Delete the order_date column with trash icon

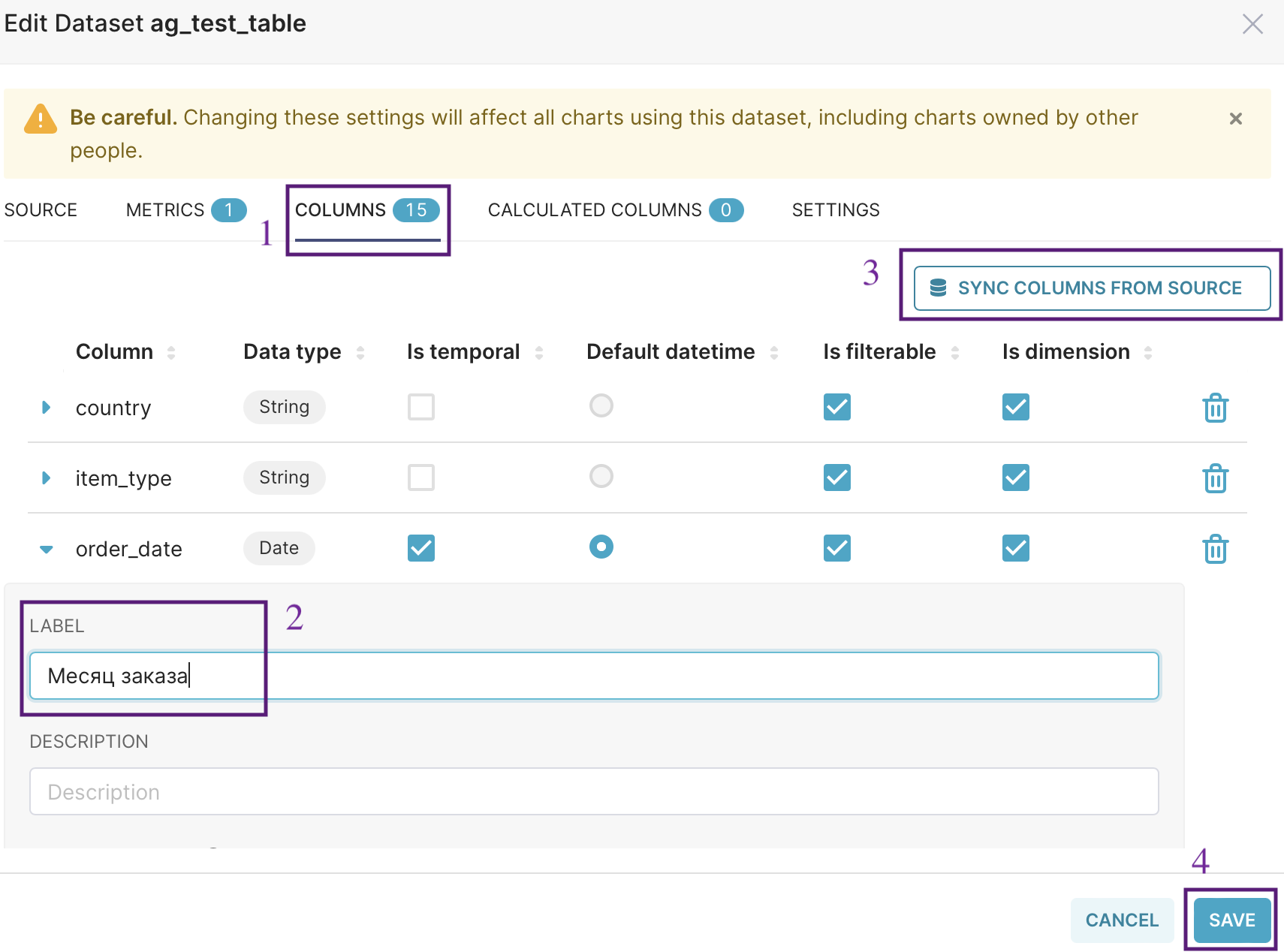[1215, 549]
